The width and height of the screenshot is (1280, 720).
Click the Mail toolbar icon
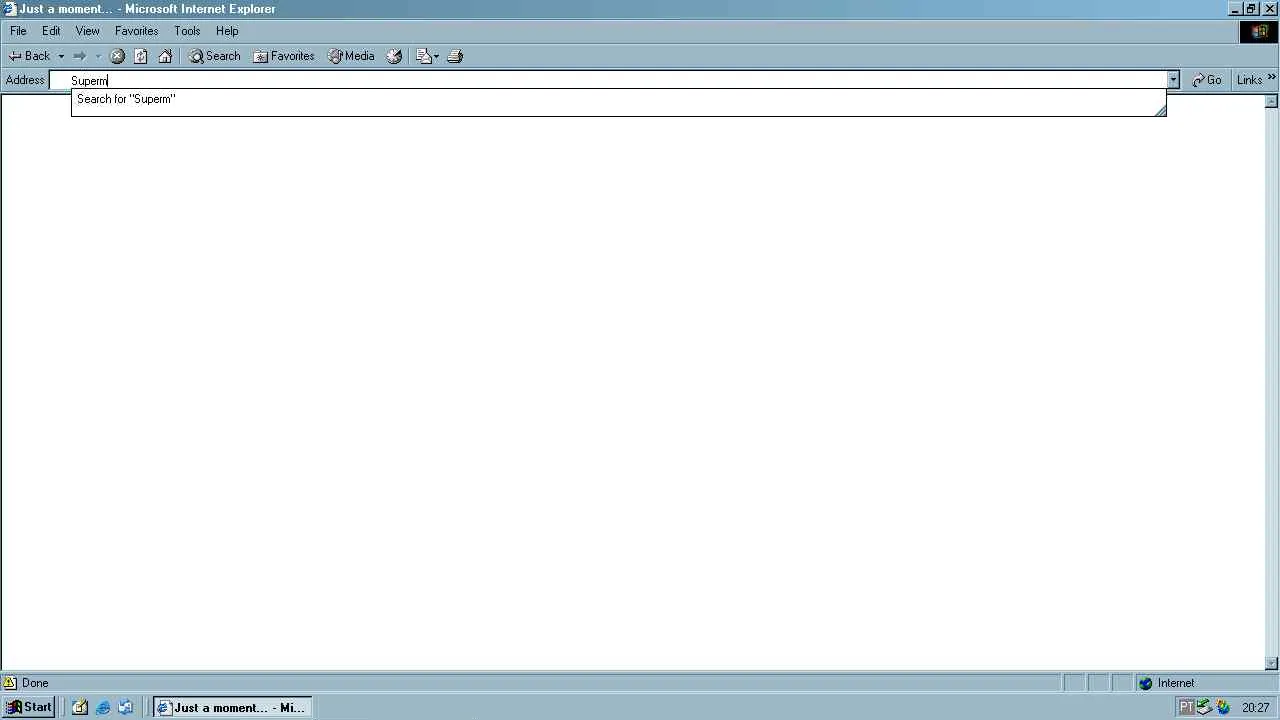click(427, 56)
